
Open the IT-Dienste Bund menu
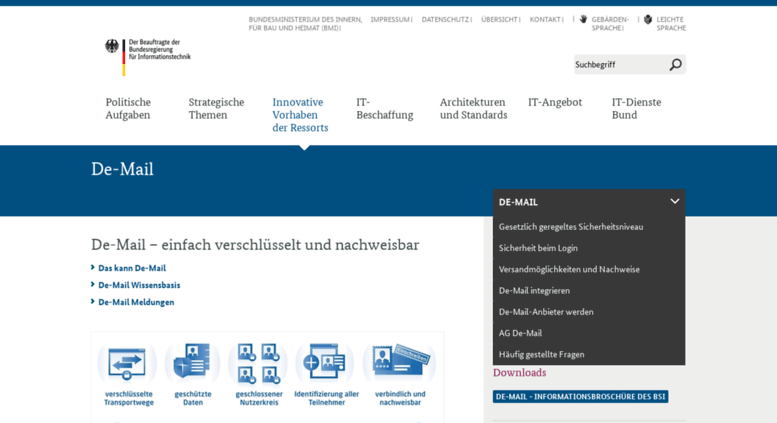point(636,108)
